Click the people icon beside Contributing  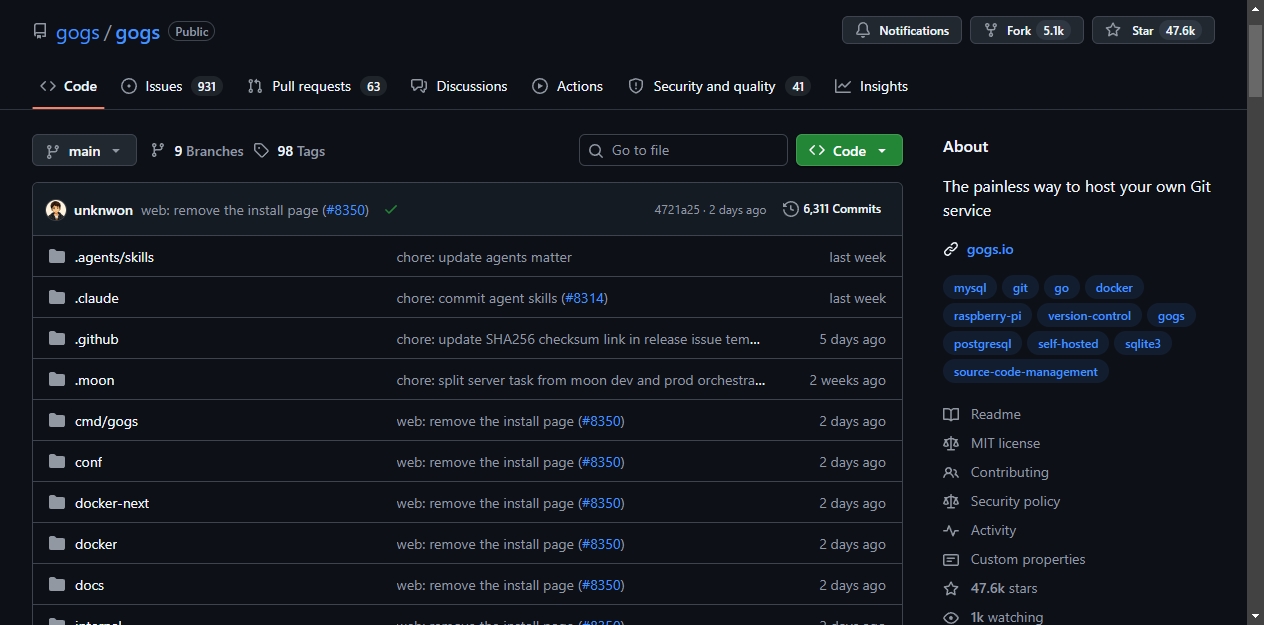coord(951,472)
